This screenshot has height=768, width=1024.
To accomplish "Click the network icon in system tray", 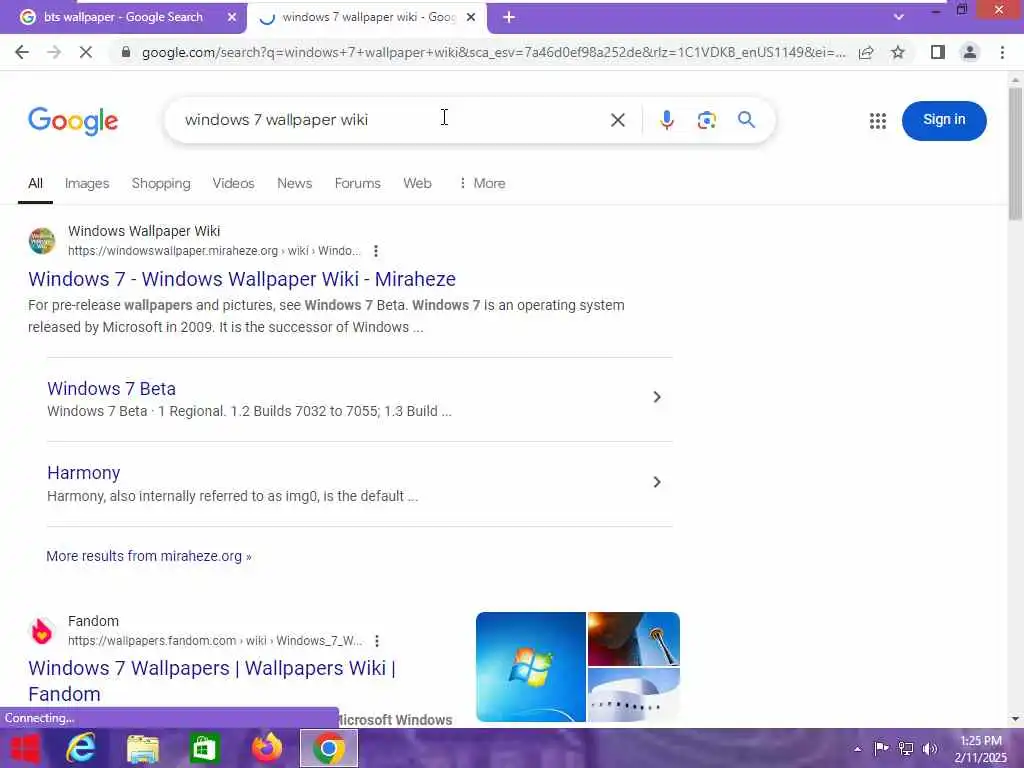I will (x=906, y=749).
